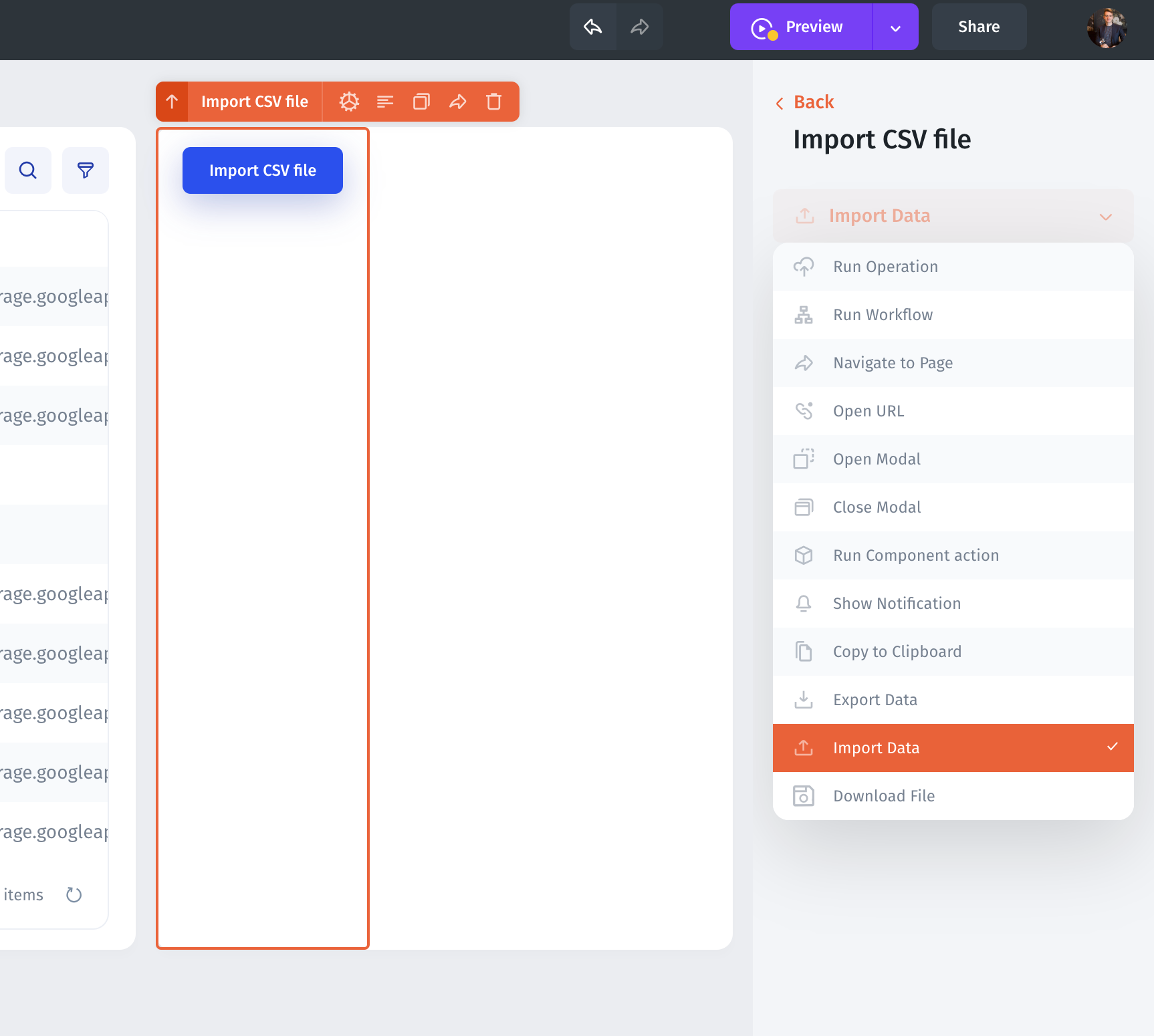The image size is (1154, 1036).
Task: Click the Share button
Action: pos(979,27)
